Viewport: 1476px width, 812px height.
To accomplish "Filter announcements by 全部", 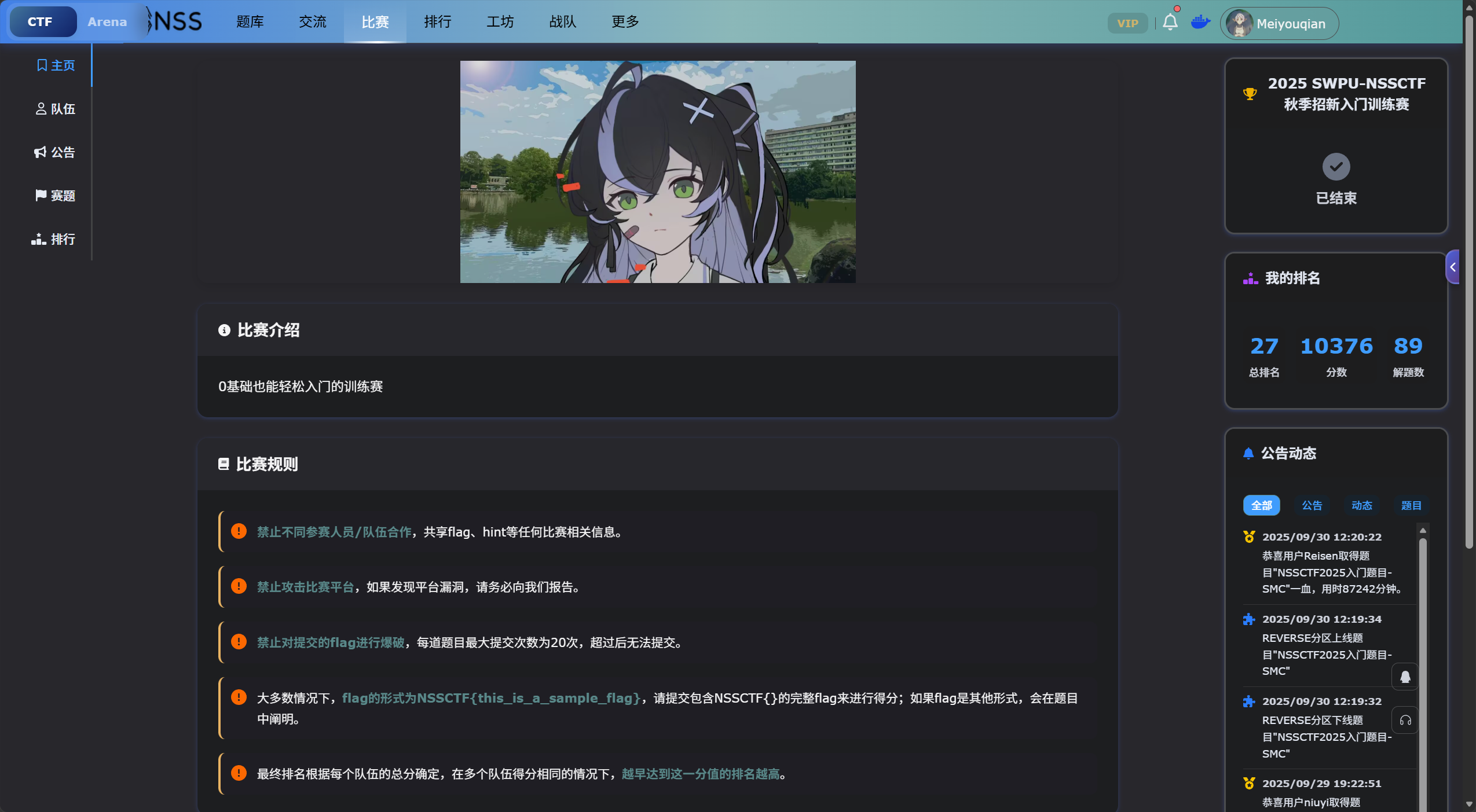I will pos(1261,505).
